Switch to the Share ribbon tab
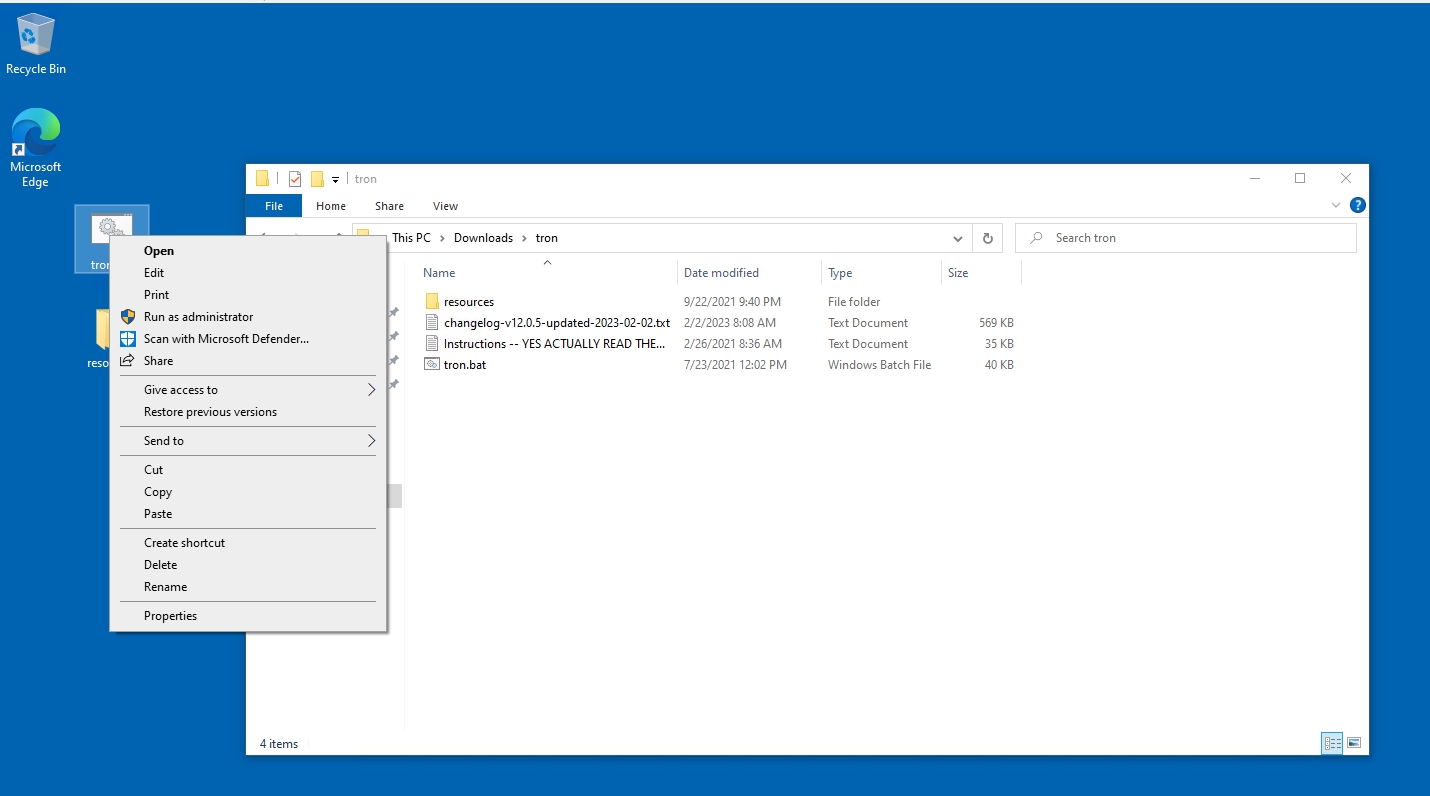This screenshot has height=796, width=1430. (389, 205)
